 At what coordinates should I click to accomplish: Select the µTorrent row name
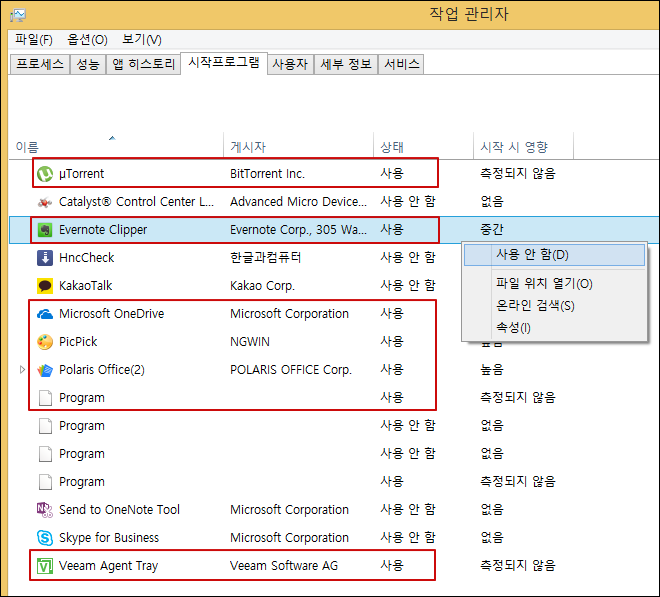click(x=81, y=173)
